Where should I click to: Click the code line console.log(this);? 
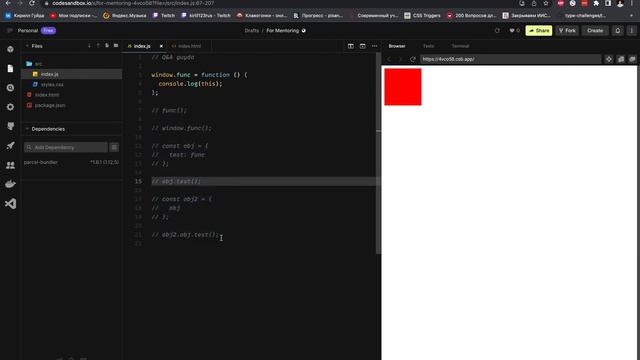point(191,84)
